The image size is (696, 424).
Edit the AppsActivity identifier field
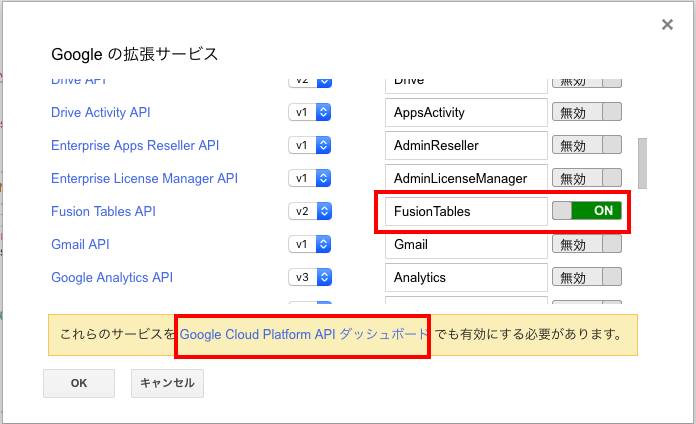click(x=466, y=112)
